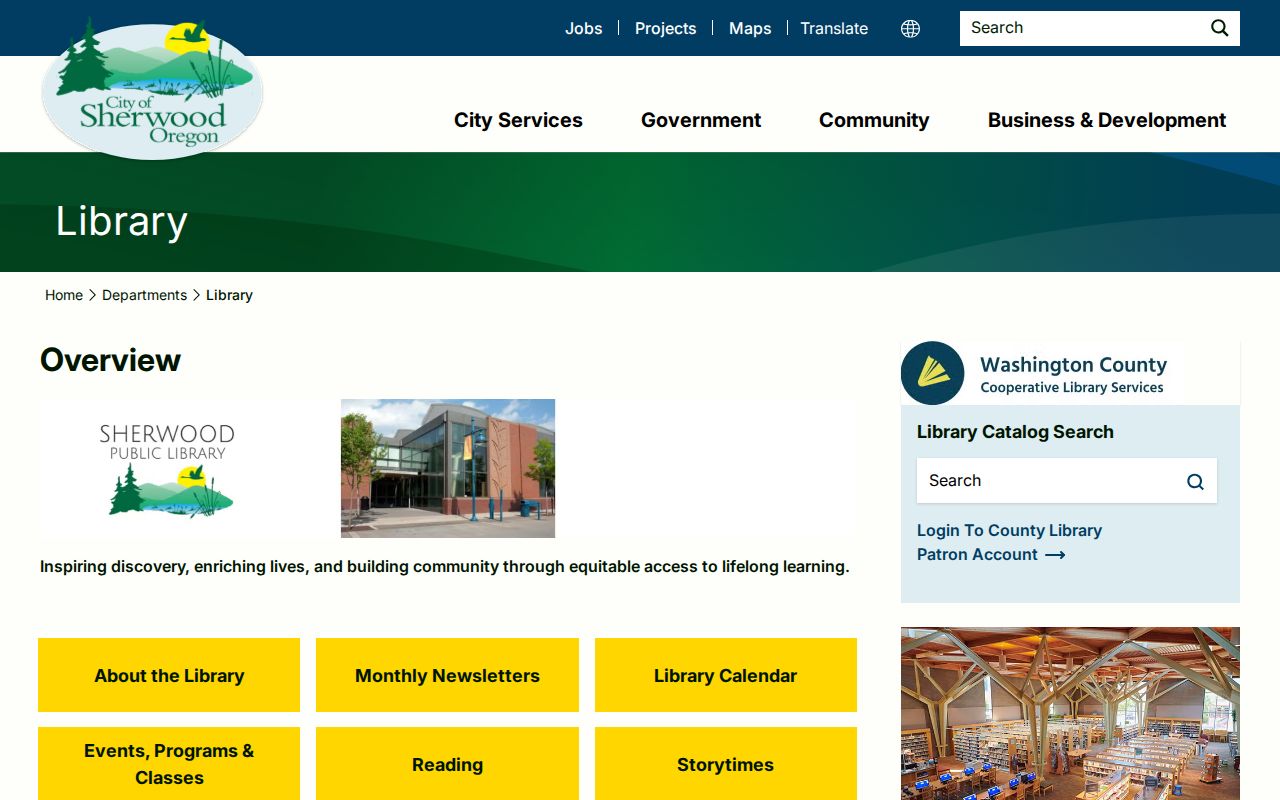1280x800 pixels.
Task: Click the Library Catalog Search heading
Action: pos(1015,432)
